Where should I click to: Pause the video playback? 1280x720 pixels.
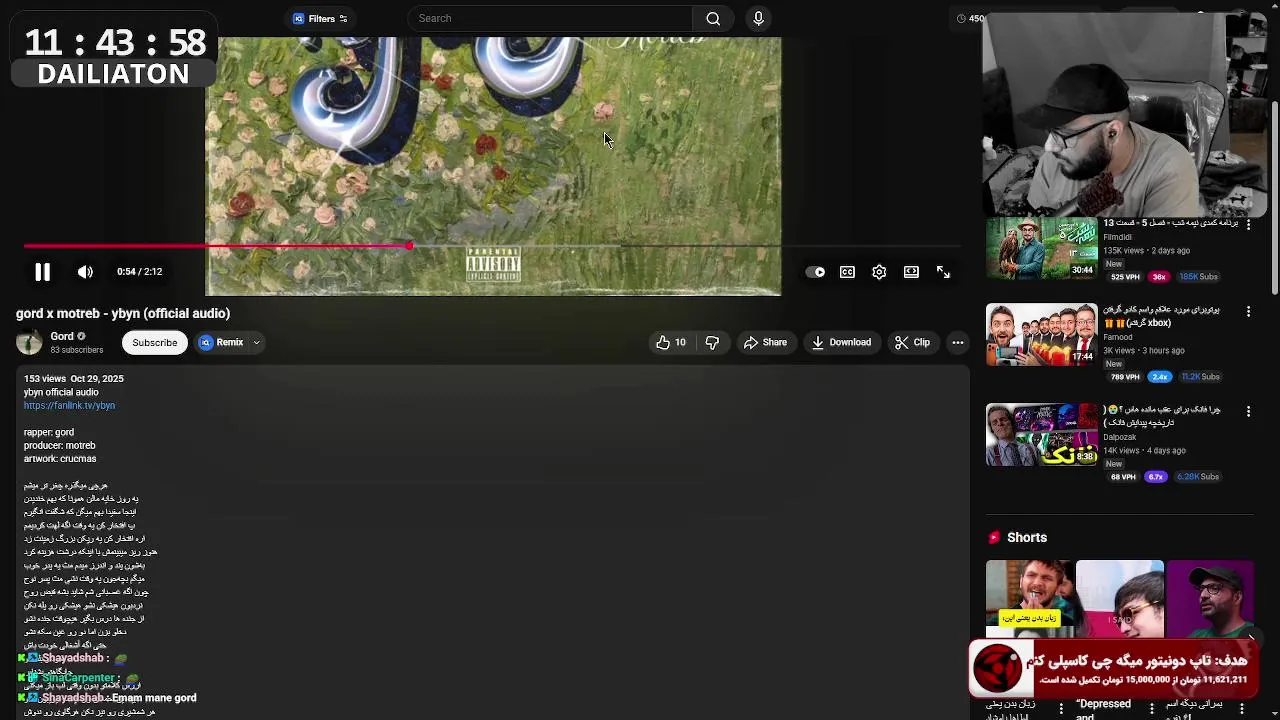coord(42,272)
